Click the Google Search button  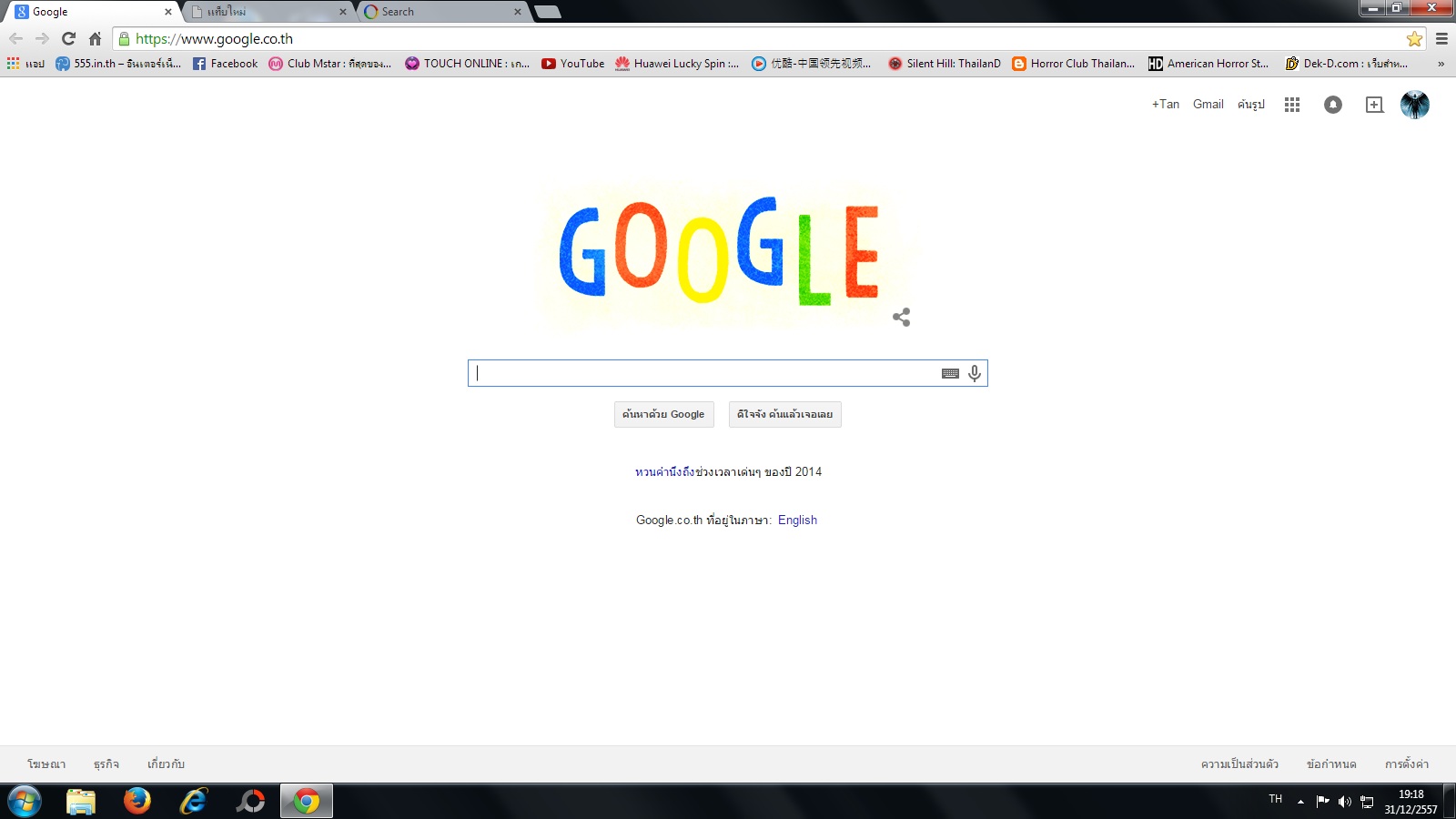664,414
